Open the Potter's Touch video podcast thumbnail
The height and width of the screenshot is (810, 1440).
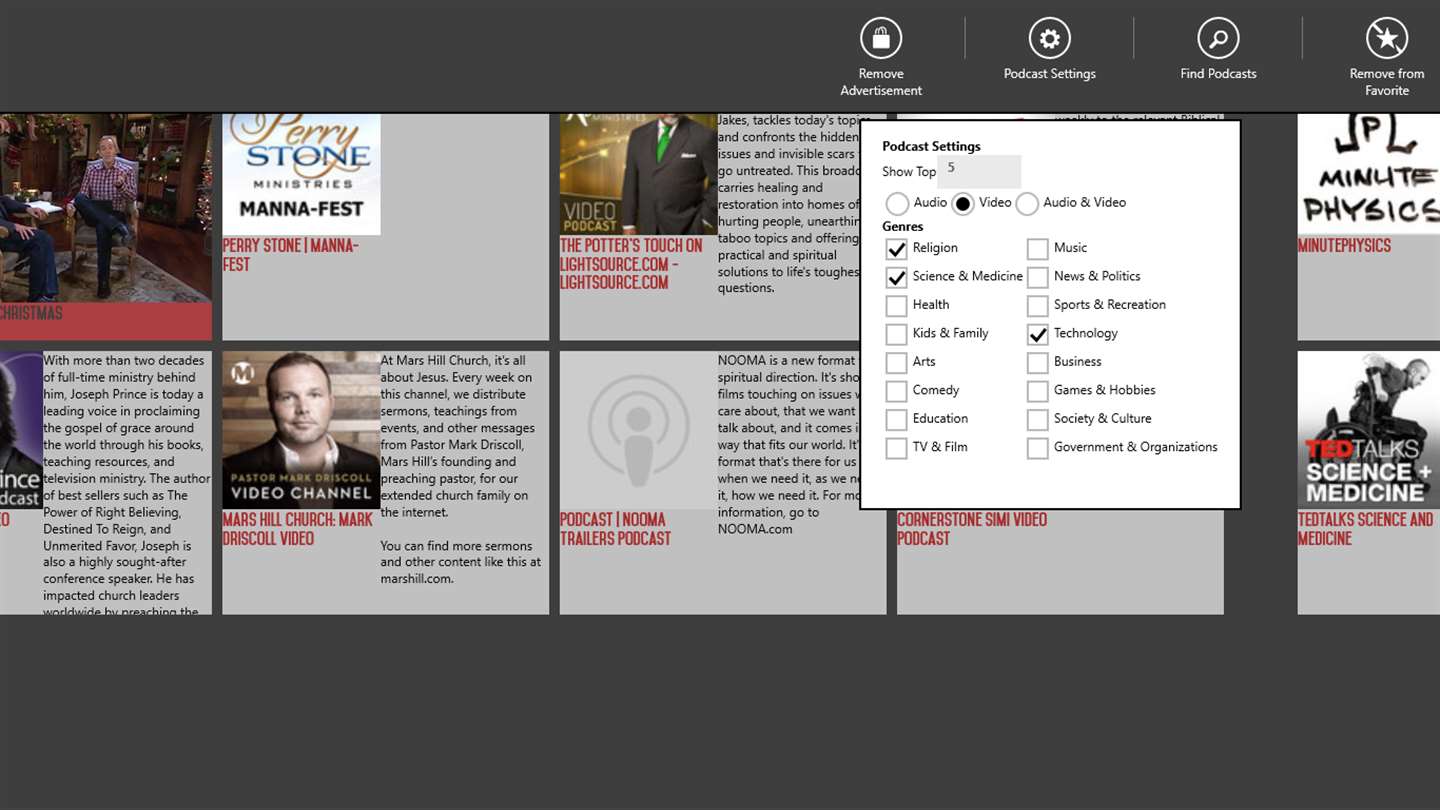638,174
